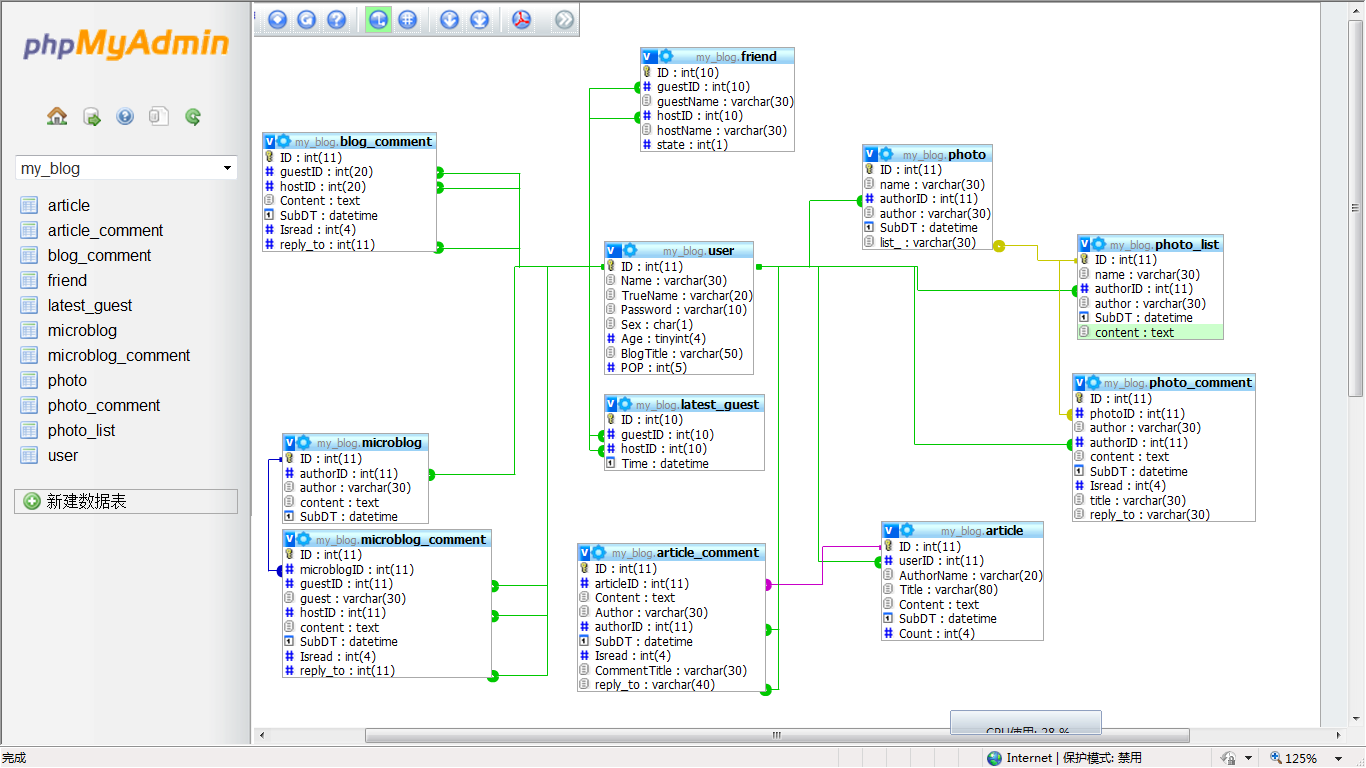Toggle the V box on the user table
This screenshot has width=1366, height=768.
[x=613, y=251]
